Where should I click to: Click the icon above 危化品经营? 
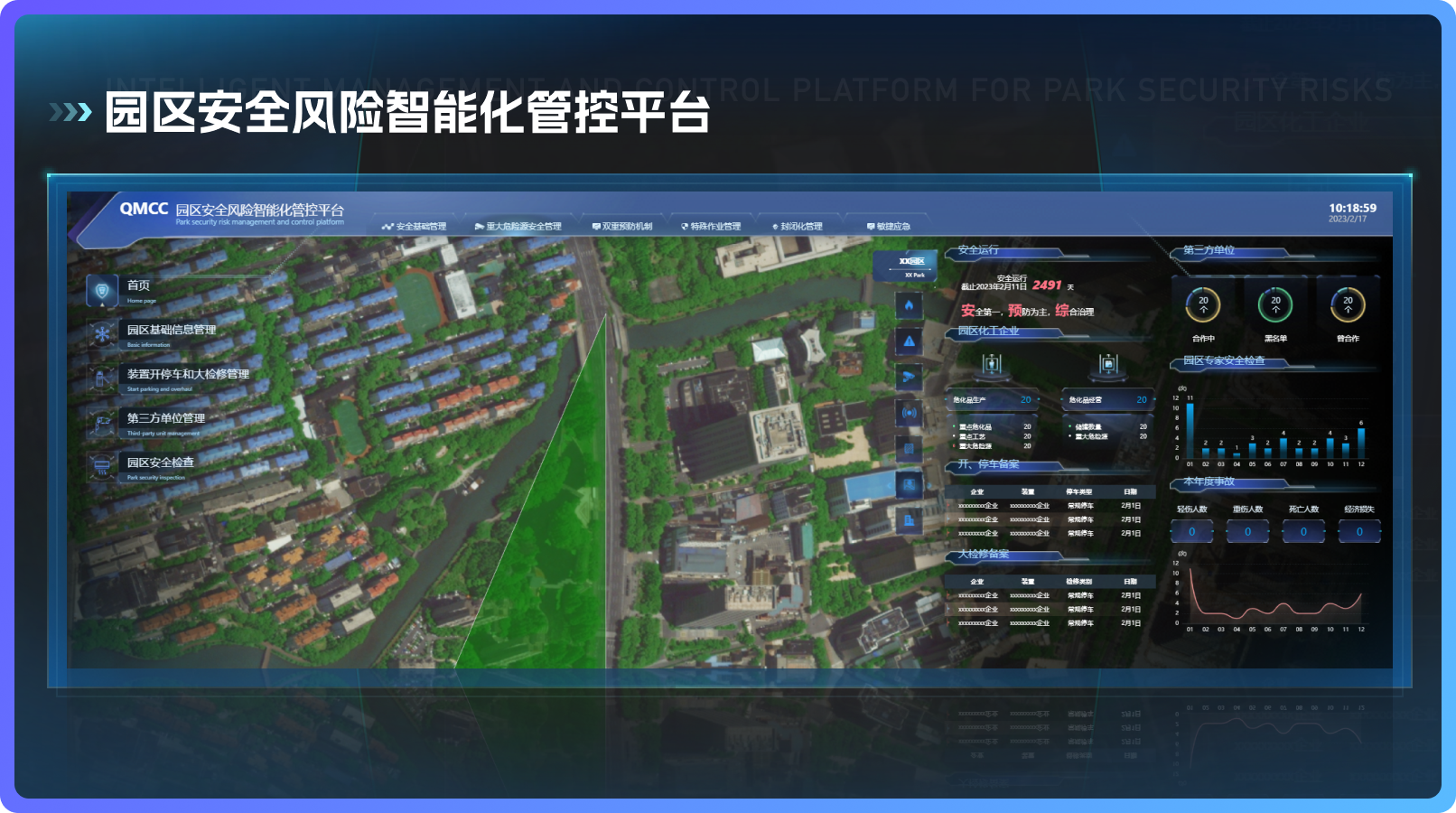[1108, 364]
